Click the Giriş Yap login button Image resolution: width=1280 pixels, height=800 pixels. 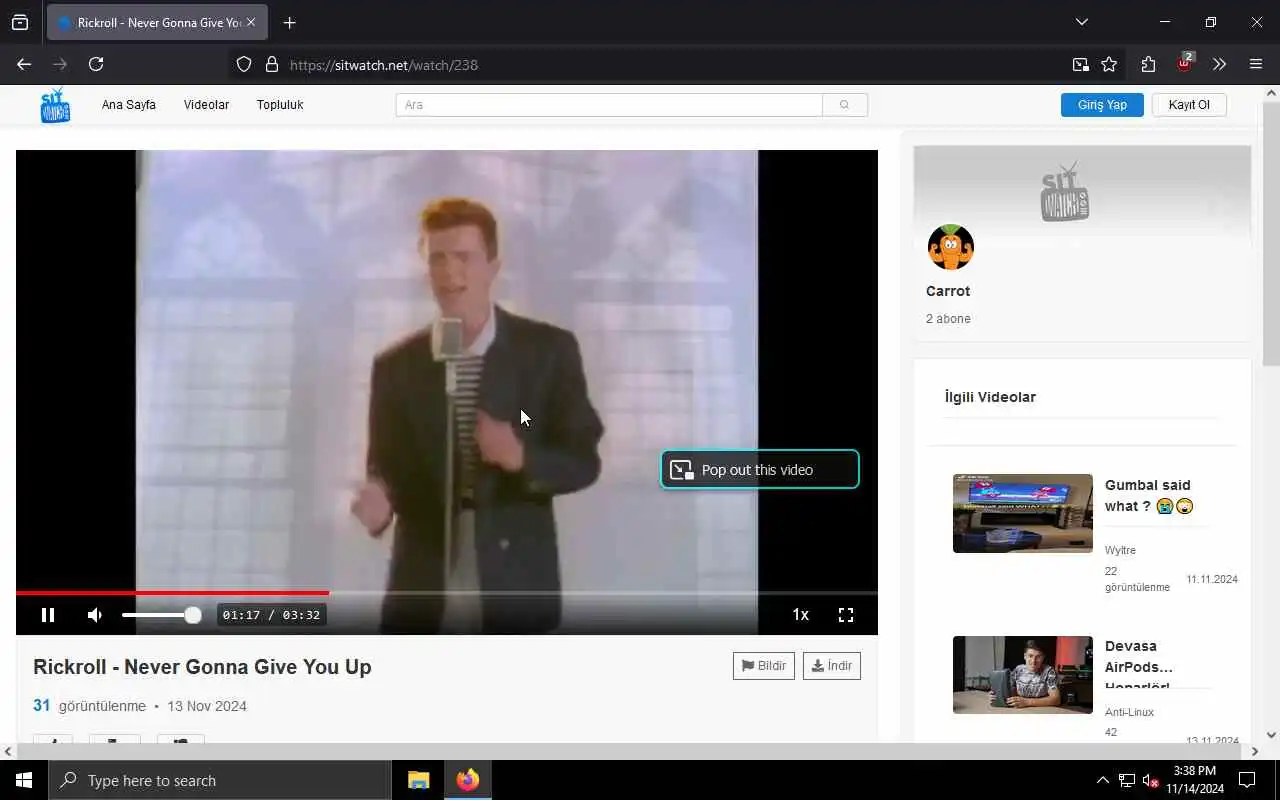pos(1102,105)
